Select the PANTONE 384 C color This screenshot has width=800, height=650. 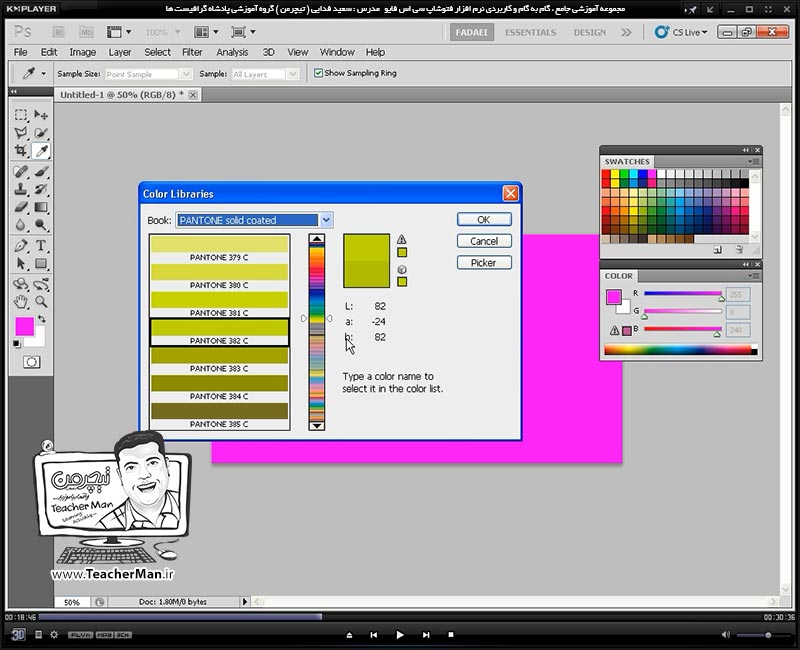point(219,388)
